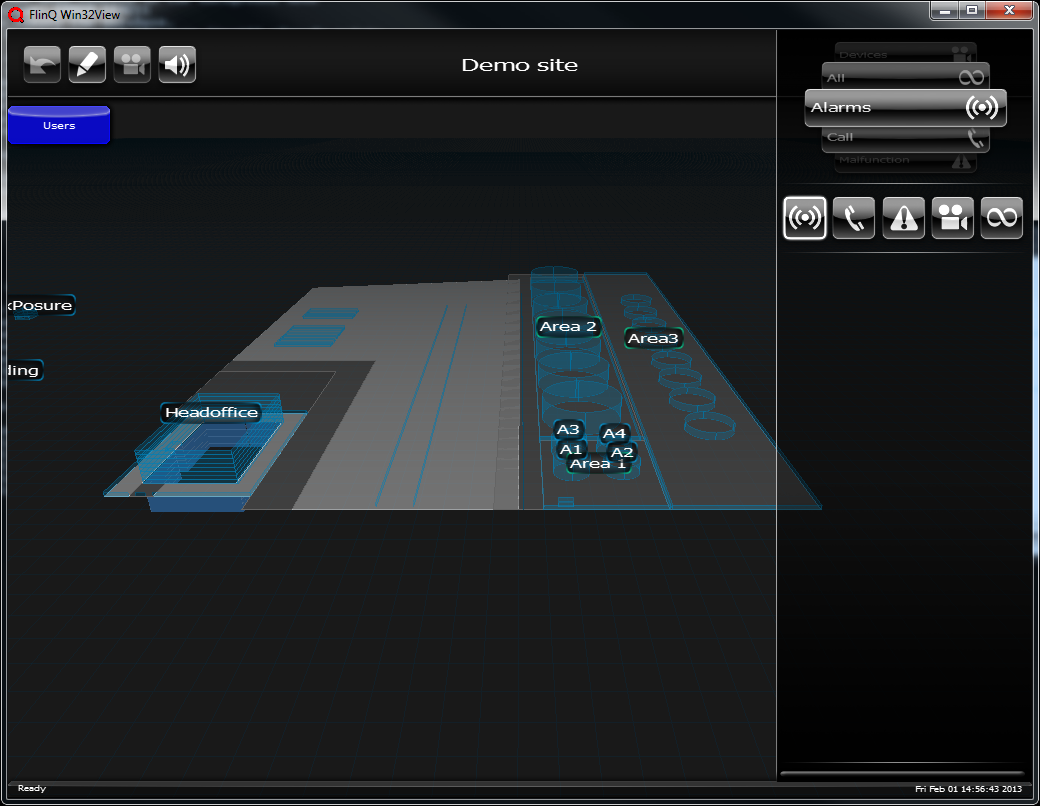Select the alarms filter icon button
Viewport: 1040px width, 806px height.
coord(805,218)
